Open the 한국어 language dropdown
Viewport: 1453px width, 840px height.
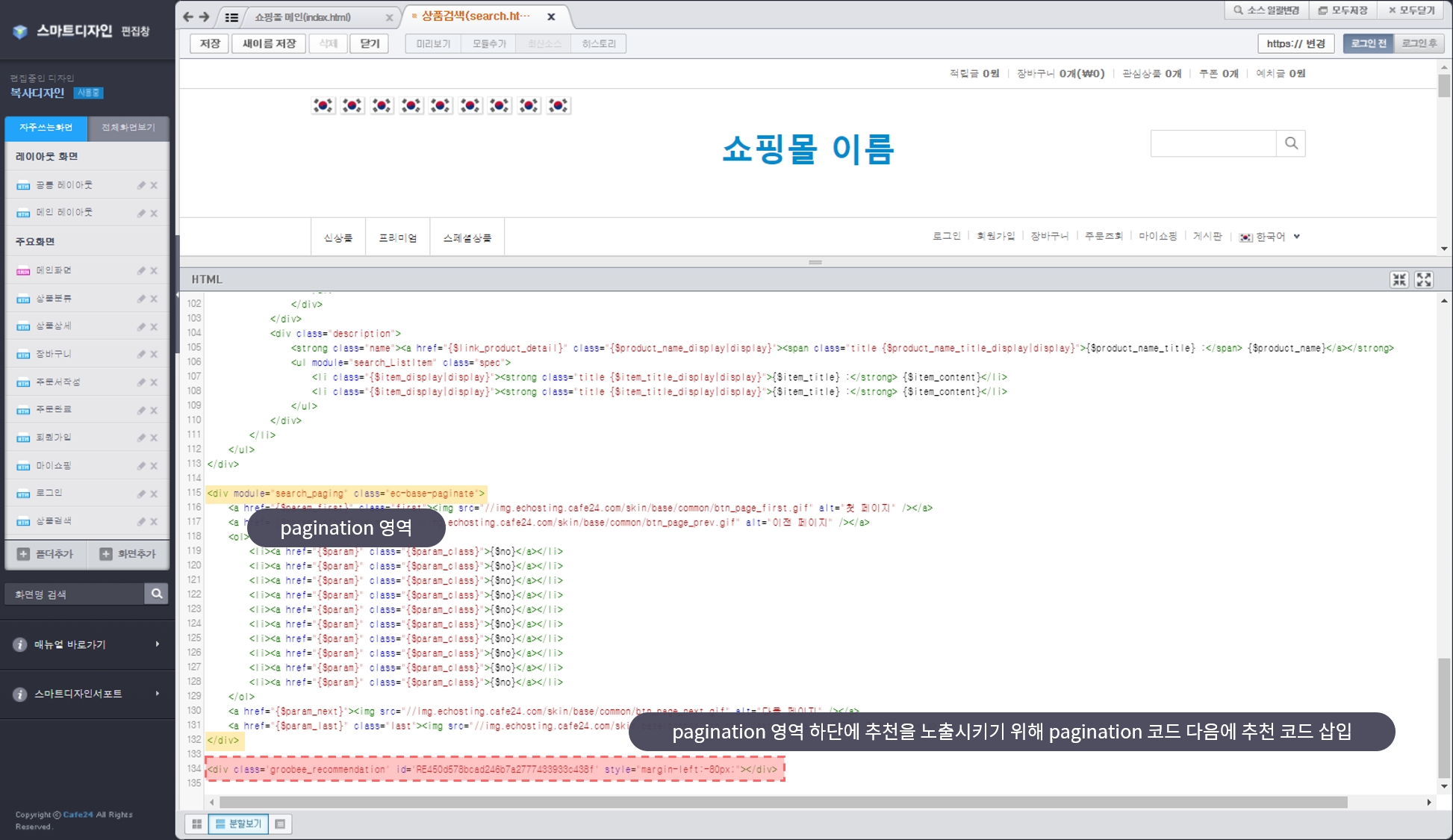[x=1270, y=237]
